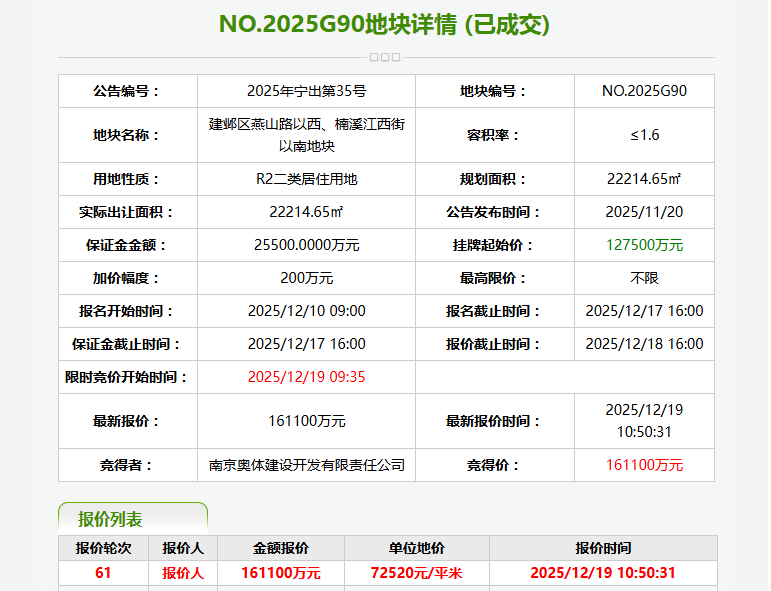Click the latest bid time 10:50:31 cell
Screen dimensions: 771x591
(x=644, y=421)
